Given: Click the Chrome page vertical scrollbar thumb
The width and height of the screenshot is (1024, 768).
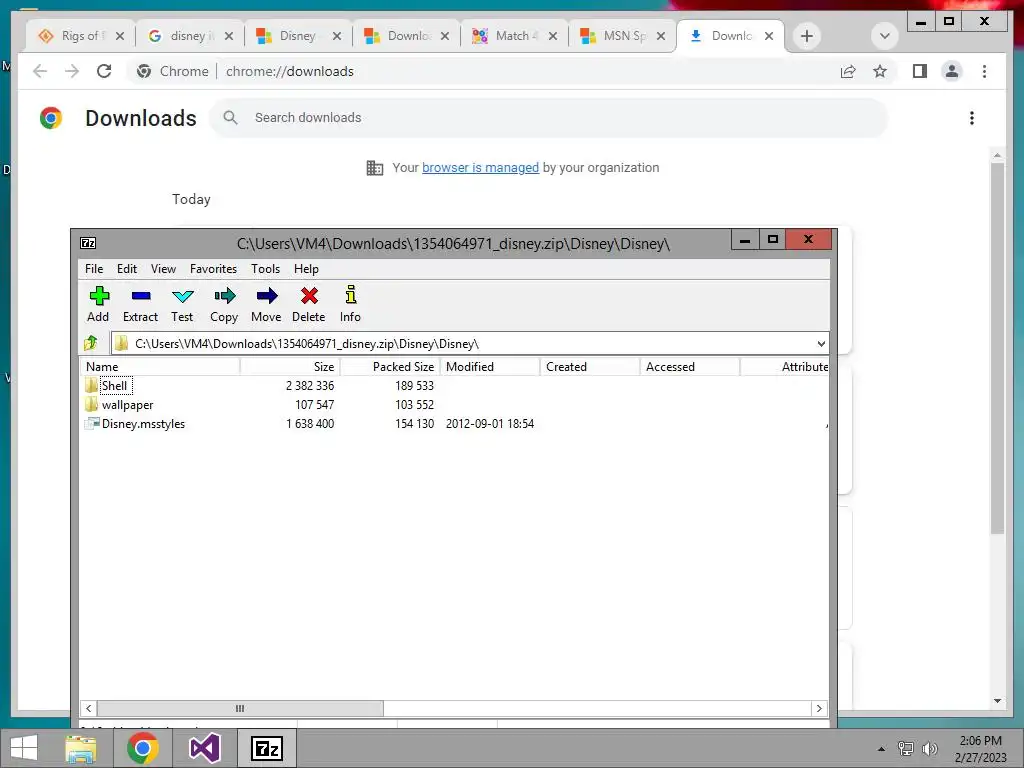Looking at the screenshot, I should 997,348.
